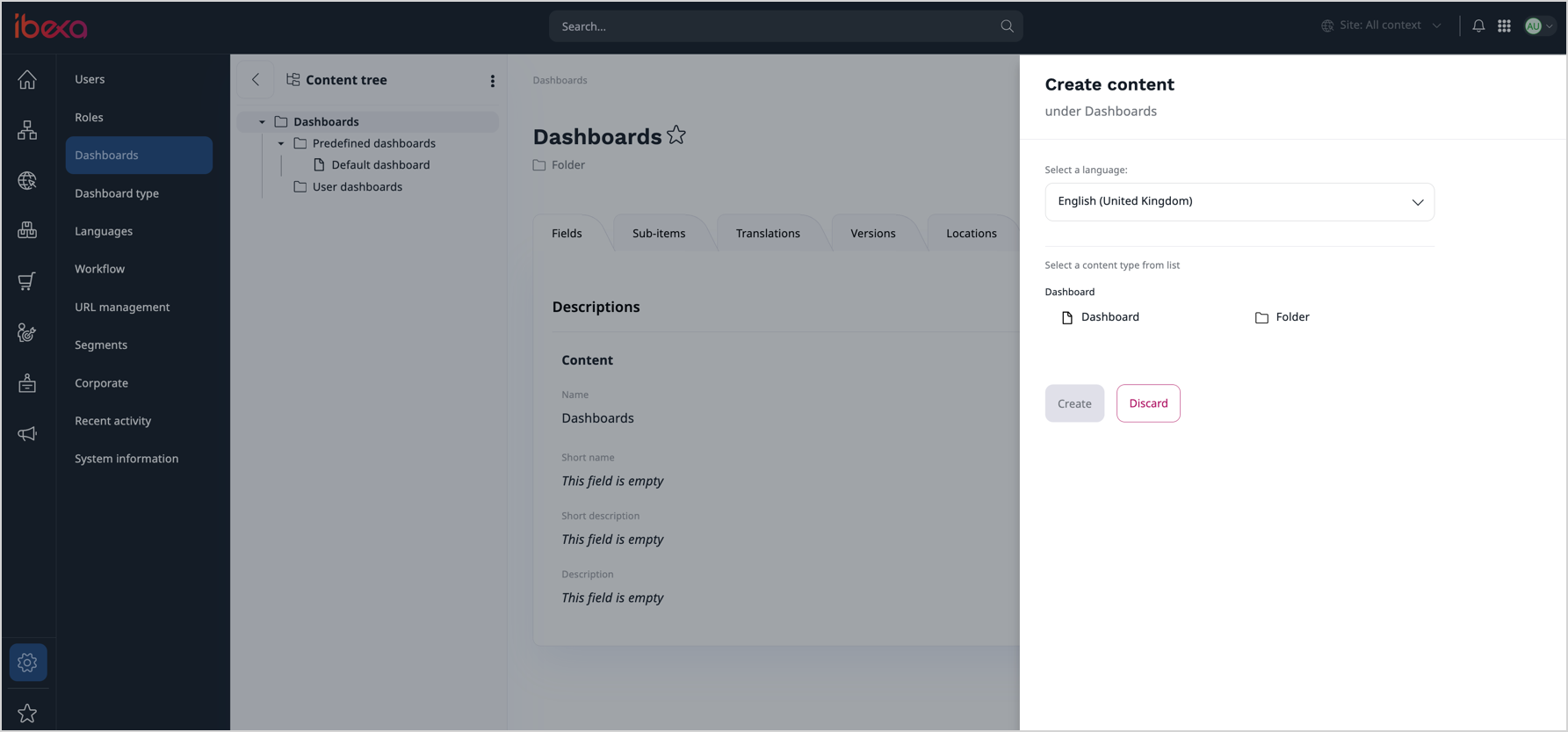Open the bookmarks star icon in sidebar
This screenshot has height=732, width=1568.
[x=27, y=713]
